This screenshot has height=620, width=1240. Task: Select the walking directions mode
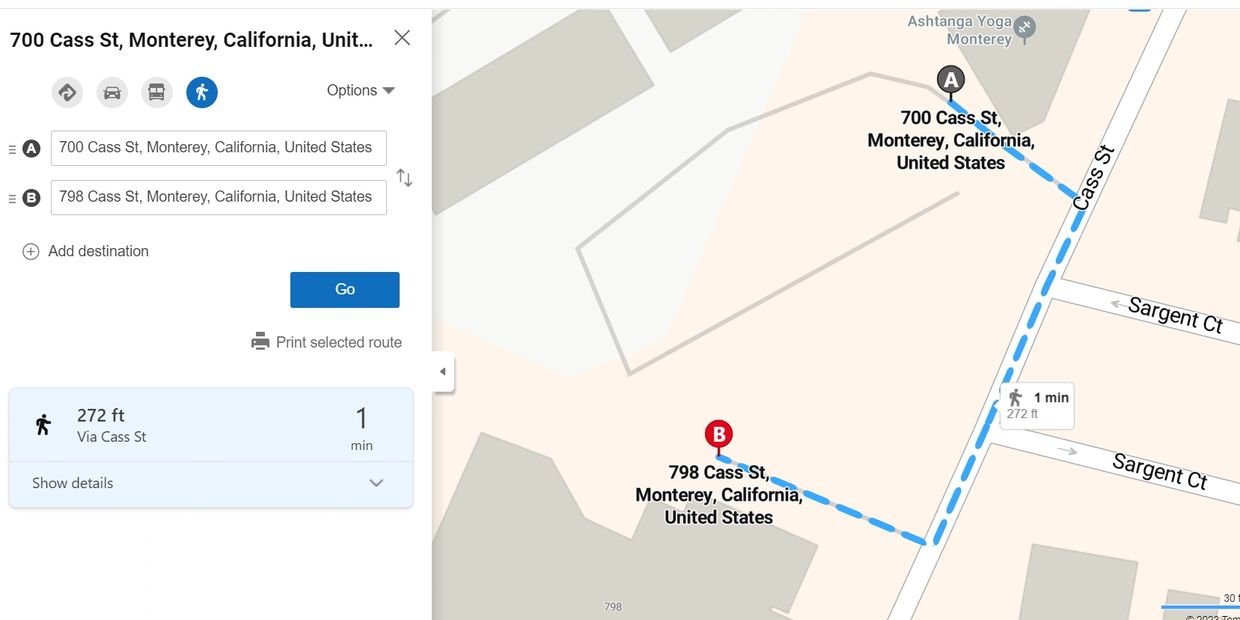point(202,93)
